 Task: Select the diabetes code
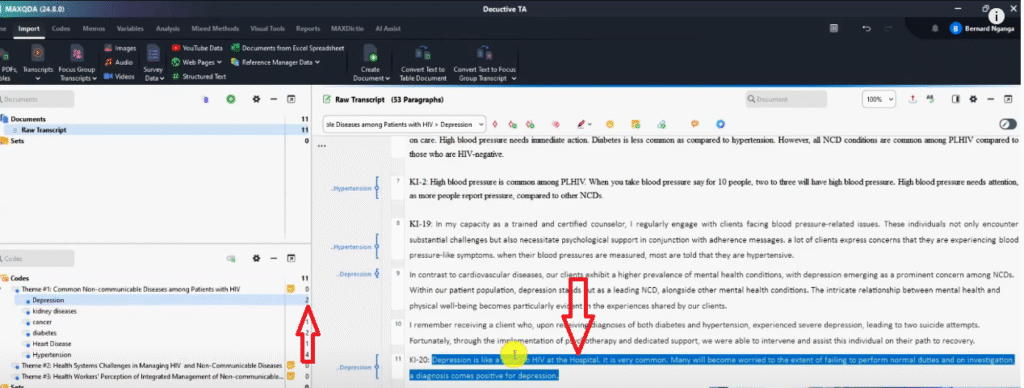(x=44, y=333)
